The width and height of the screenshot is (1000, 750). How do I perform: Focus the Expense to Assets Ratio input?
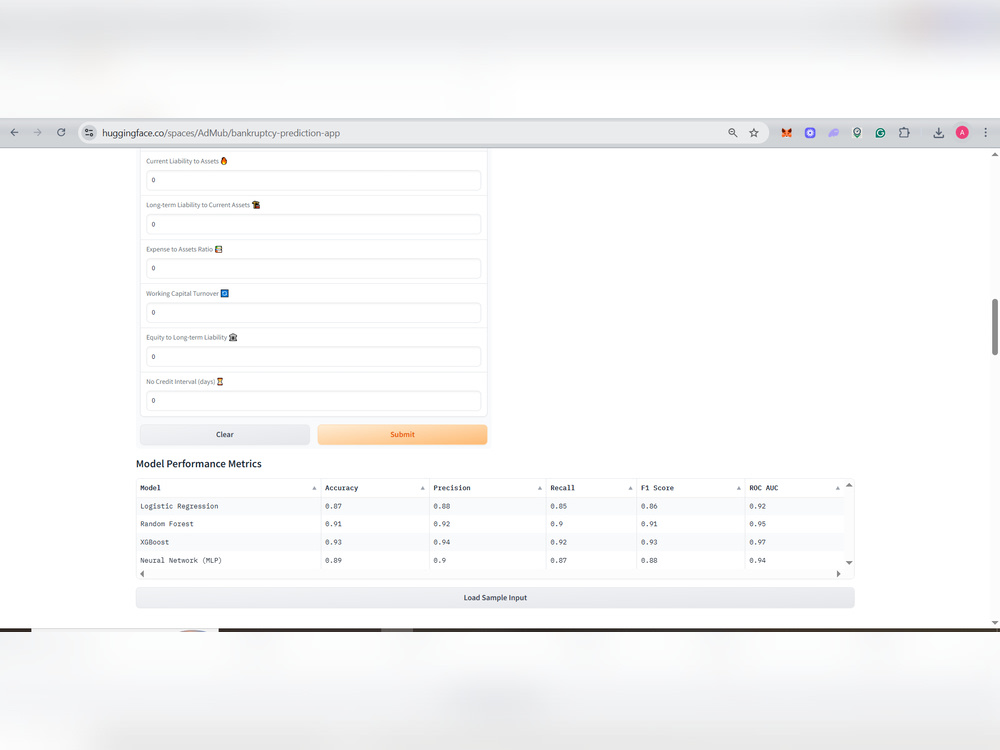point(313,268)
